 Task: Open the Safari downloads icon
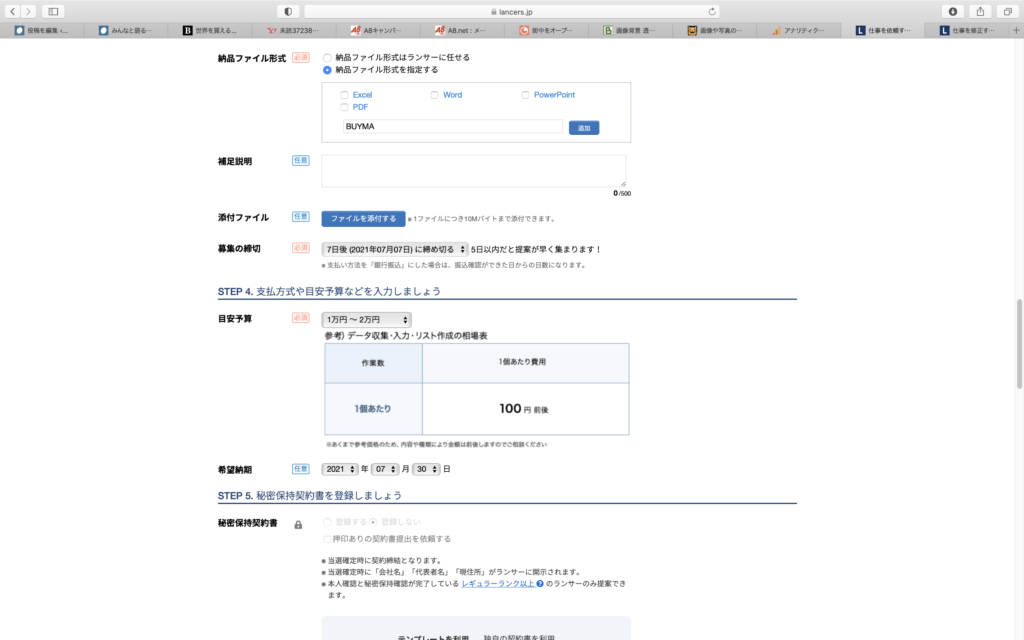coord(952,11)
